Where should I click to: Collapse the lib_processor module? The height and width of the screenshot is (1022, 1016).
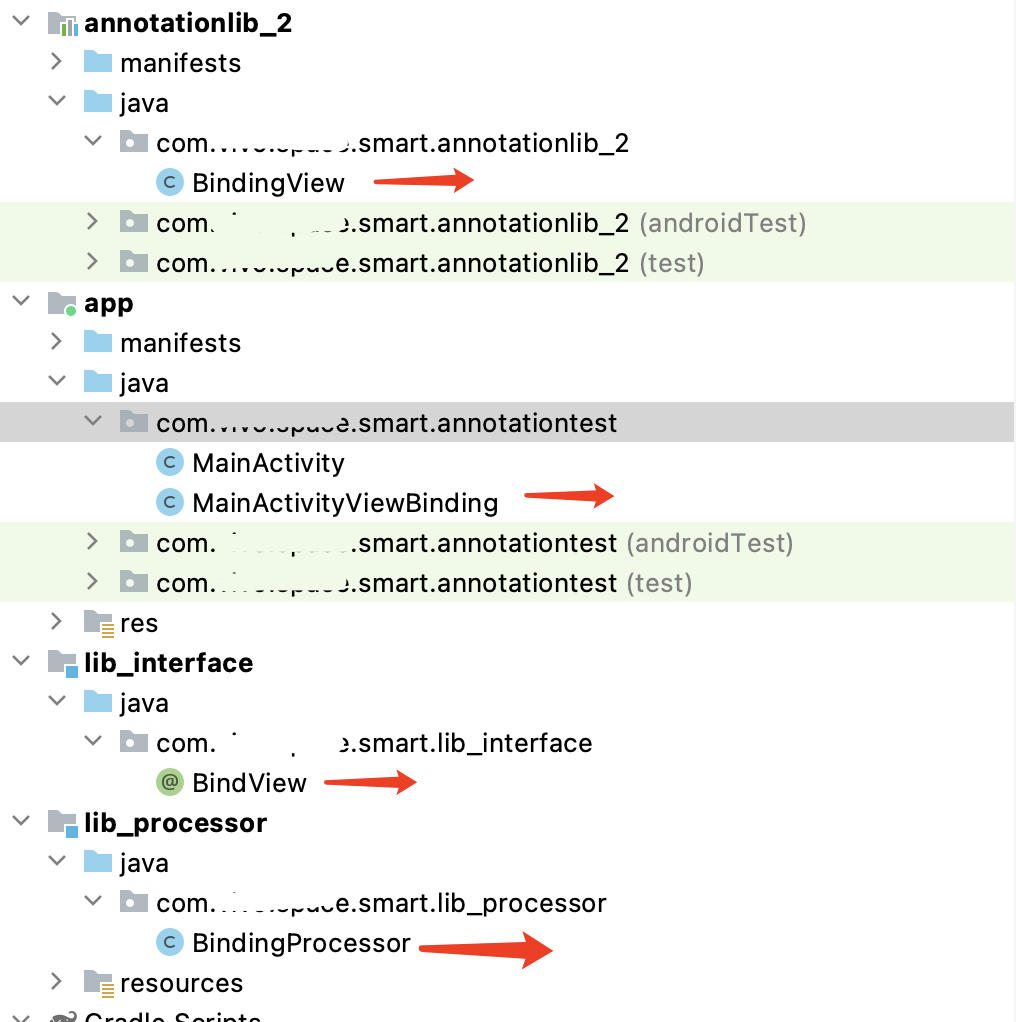pos(22,821)
